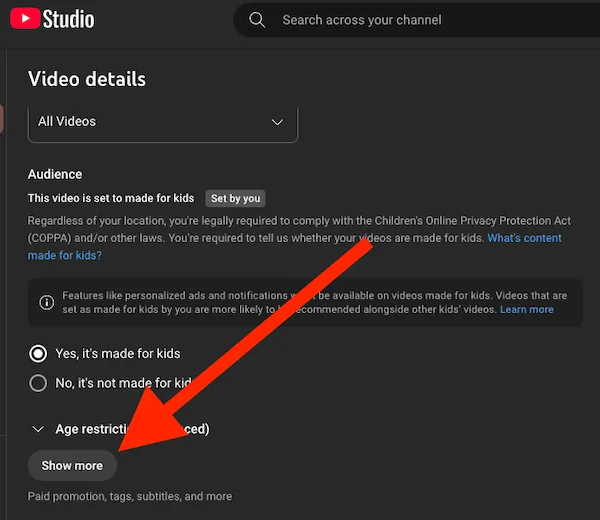Screen dimensions: 600x520
Task: Click the Show more button
Action: click(72, 465)
